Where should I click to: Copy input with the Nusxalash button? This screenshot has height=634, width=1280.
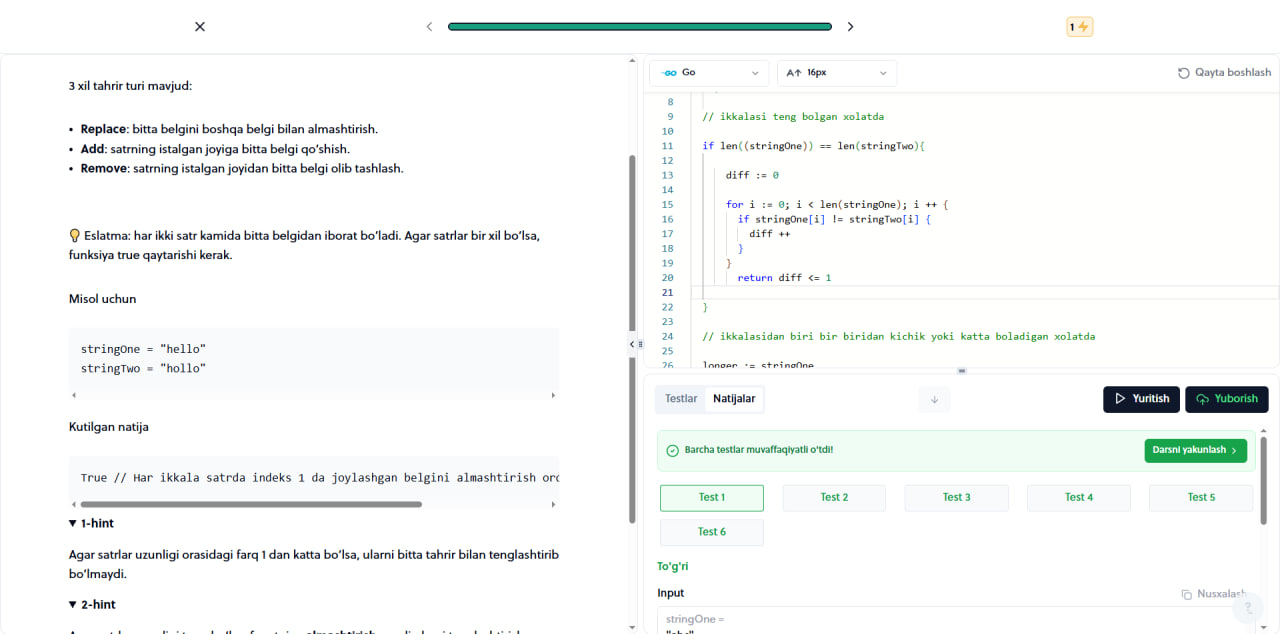coord(1213,594)
